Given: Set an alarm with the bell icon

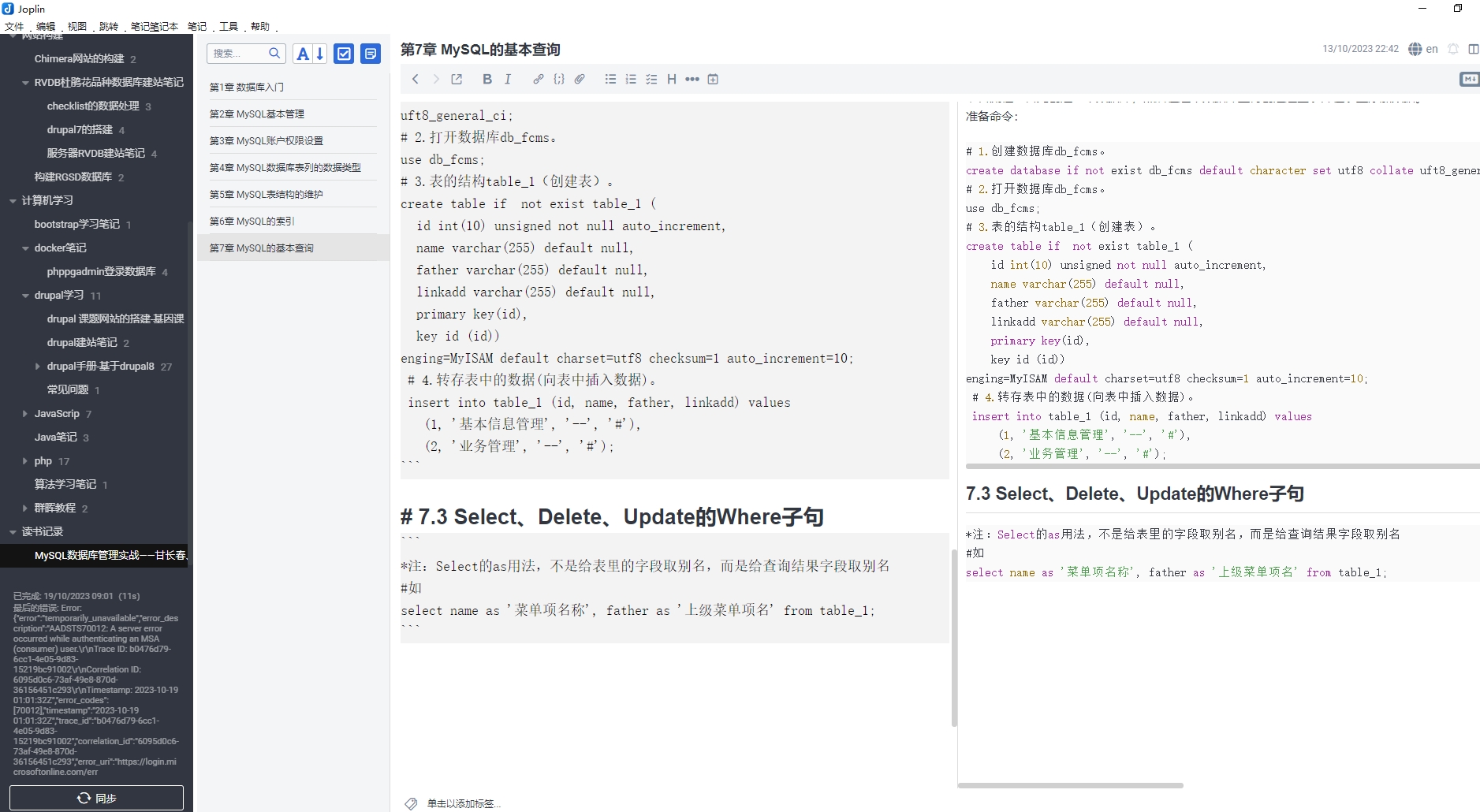Looking at the screenshot, I should point(1453,49).
